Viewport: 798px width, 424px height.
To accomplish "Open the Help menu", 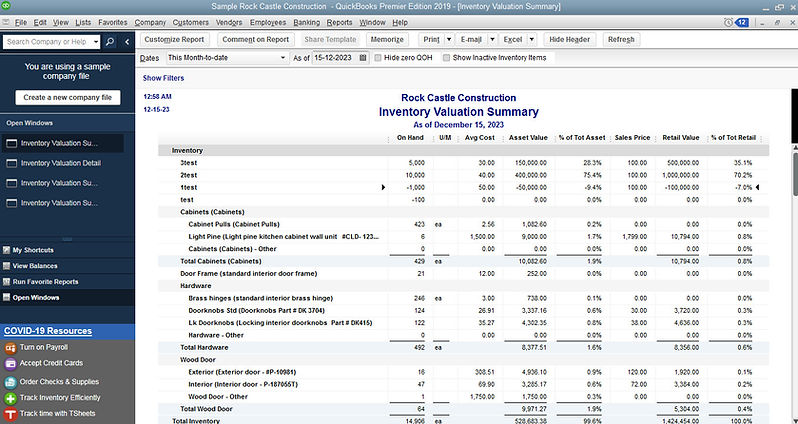I will click(400, 22).
